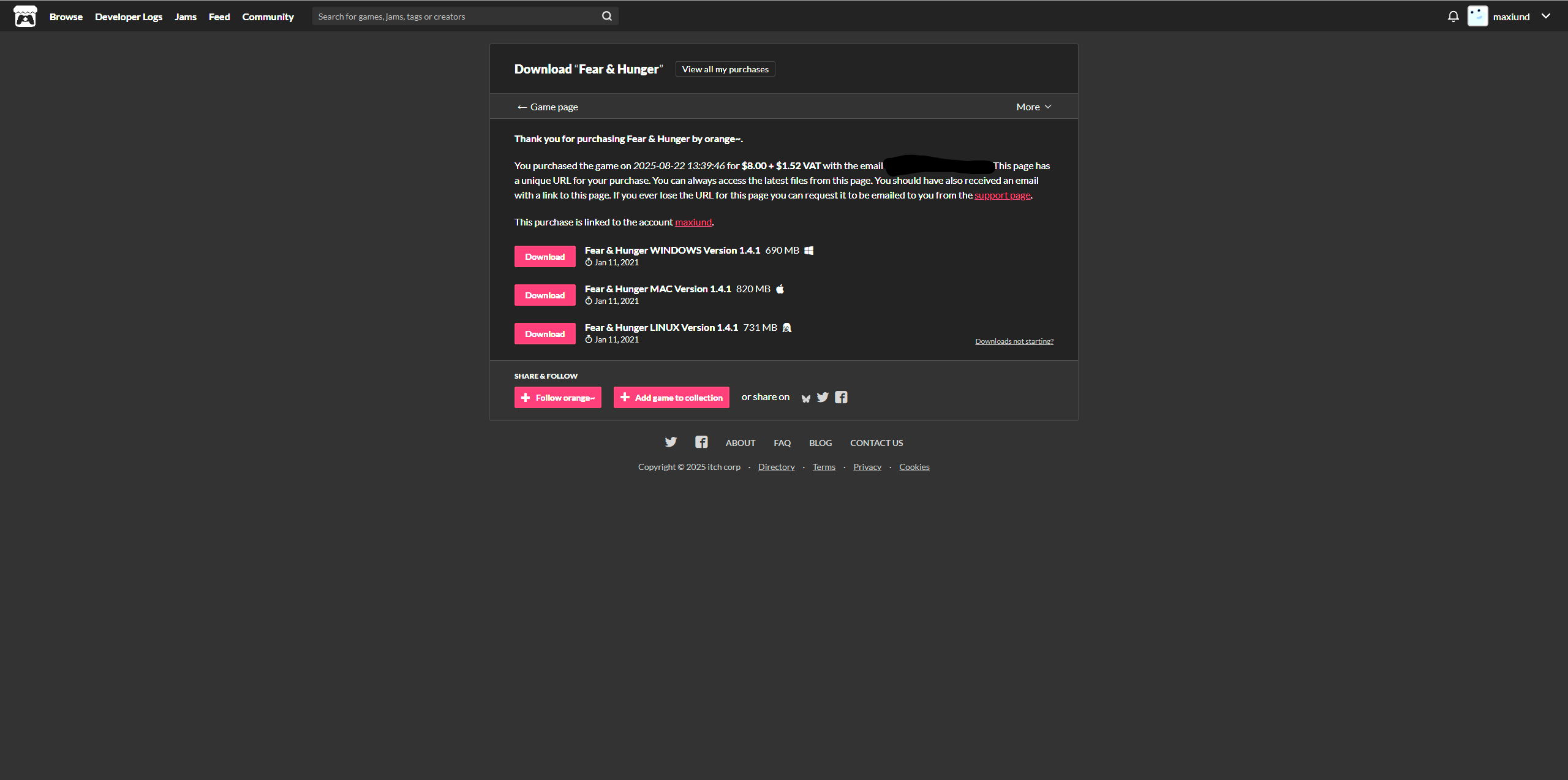
Task: Open the Directory footer link
Action: pyautogui.click(x=776, y=467)
